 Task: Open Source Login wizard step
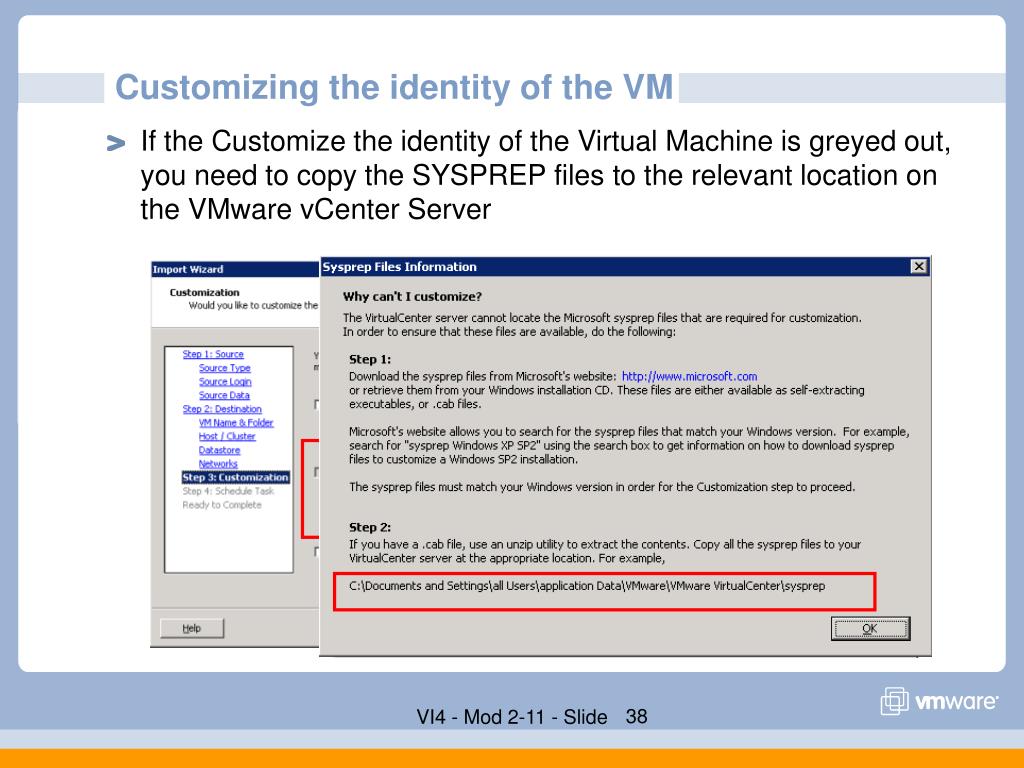225,381
